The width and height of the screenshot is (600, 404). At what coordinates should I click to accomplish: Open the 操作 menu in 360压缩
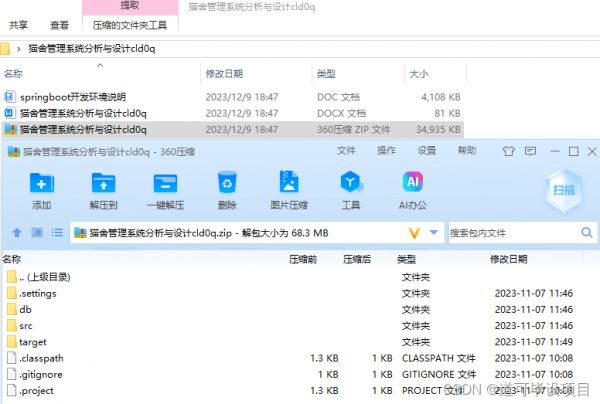386,151
